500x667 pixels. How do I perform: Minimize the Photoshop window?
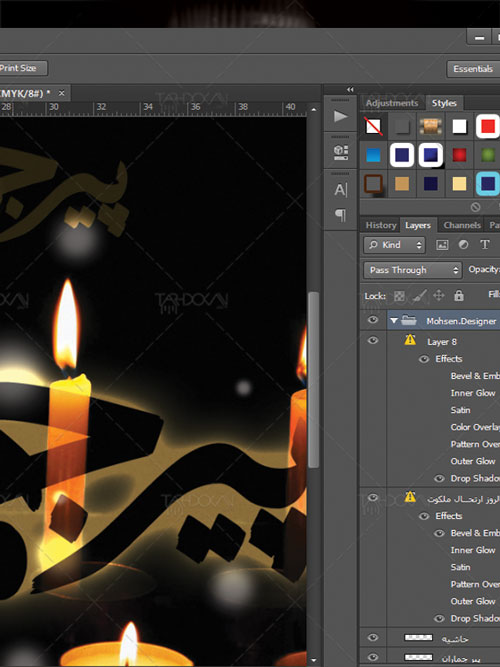(479, 37)
